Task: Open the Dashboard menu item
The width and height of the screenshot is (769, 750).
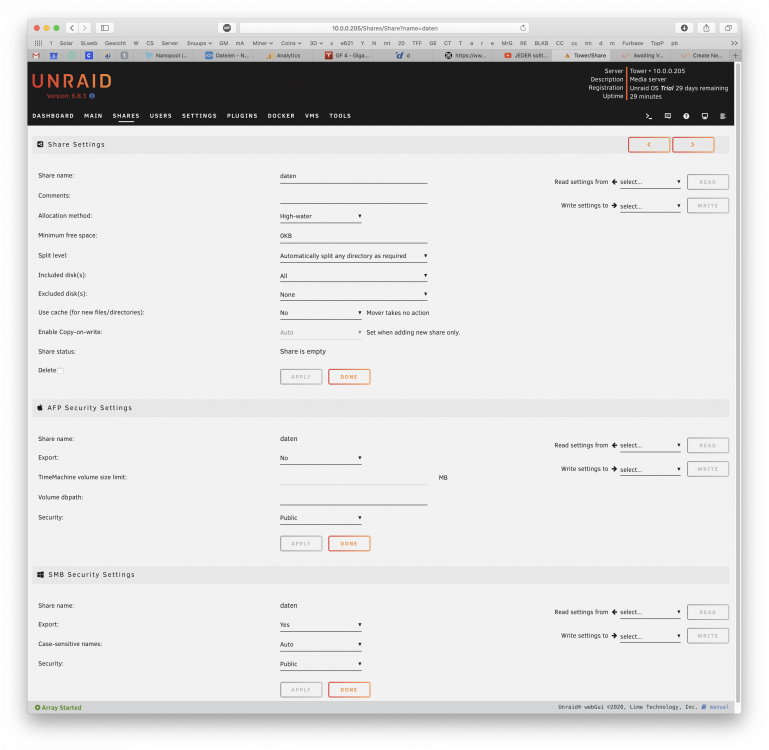Action: coord(53,116)
